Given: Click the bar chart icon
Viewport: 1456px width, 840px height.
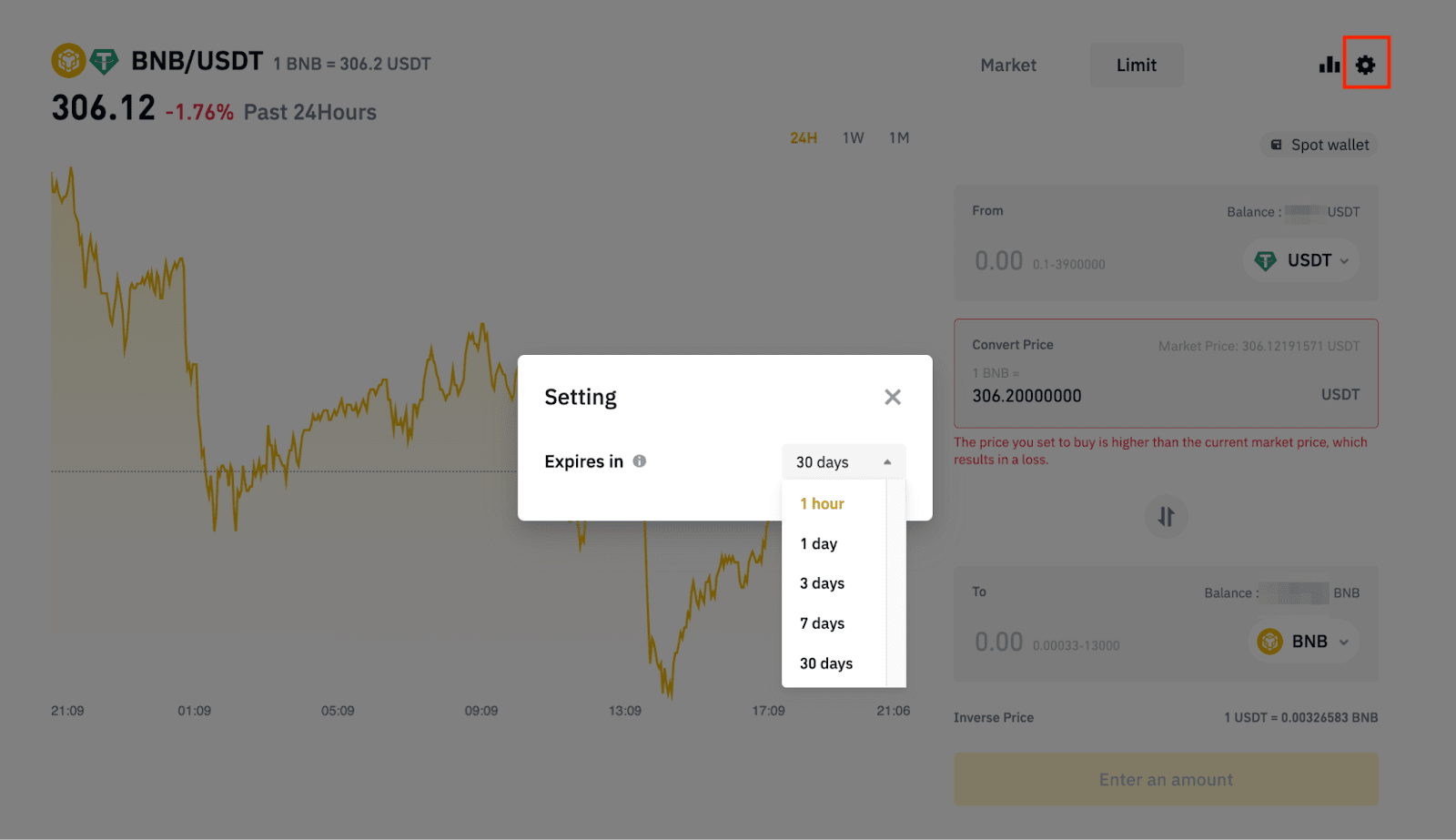Looking at the screenshot, I should 1329,65.
